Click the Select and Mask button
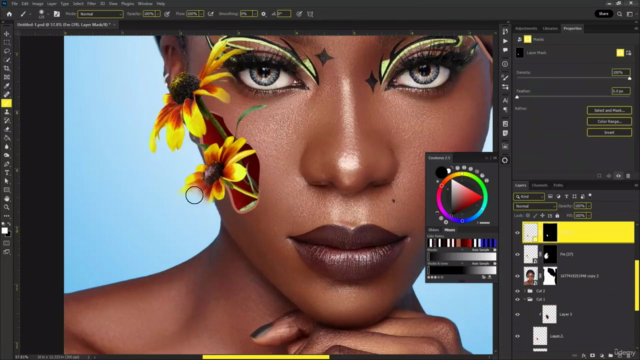 pos(609,110)
